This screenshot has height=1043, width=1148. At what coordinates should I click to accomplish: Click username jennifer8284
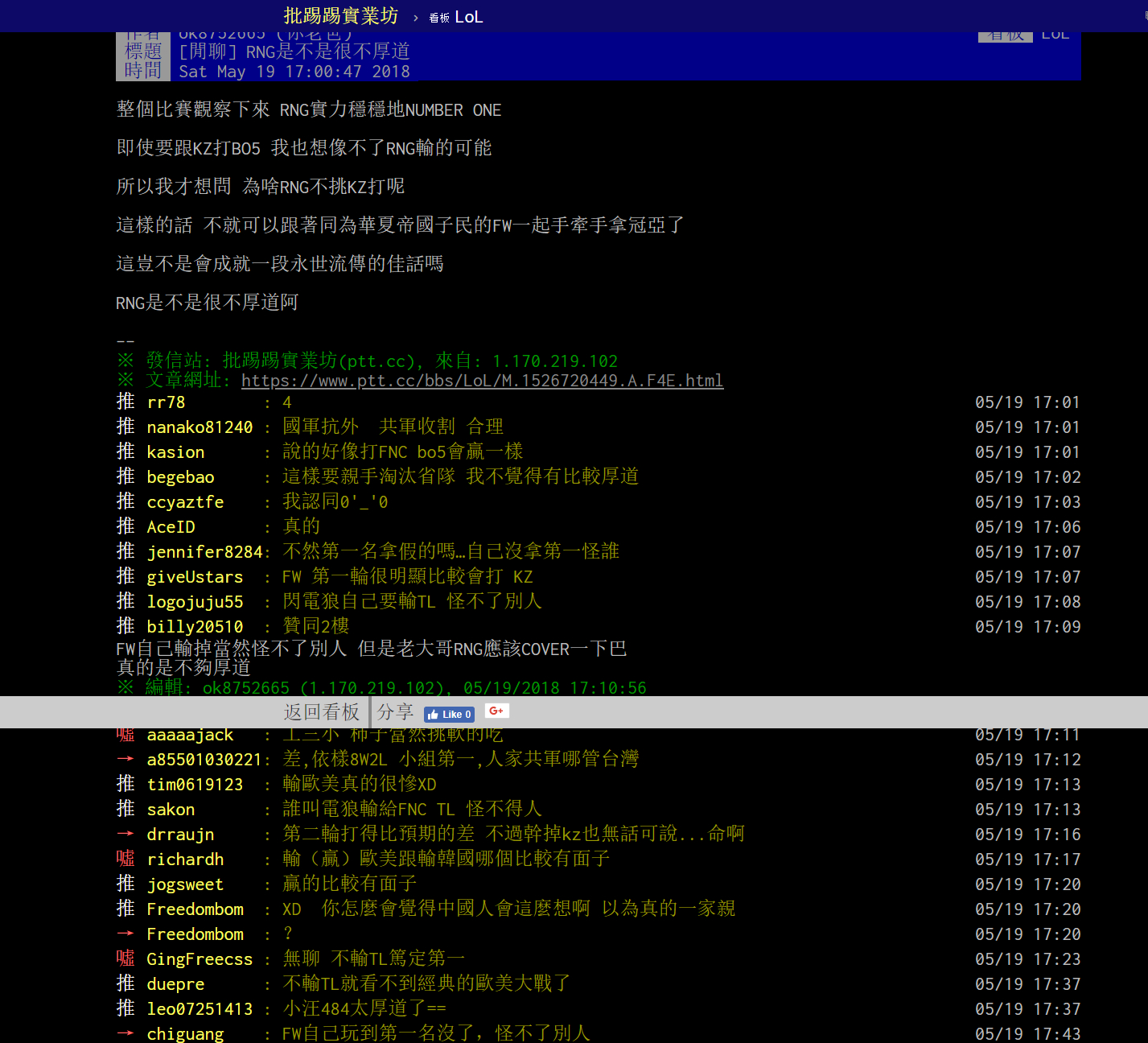(x=204, y=552)
